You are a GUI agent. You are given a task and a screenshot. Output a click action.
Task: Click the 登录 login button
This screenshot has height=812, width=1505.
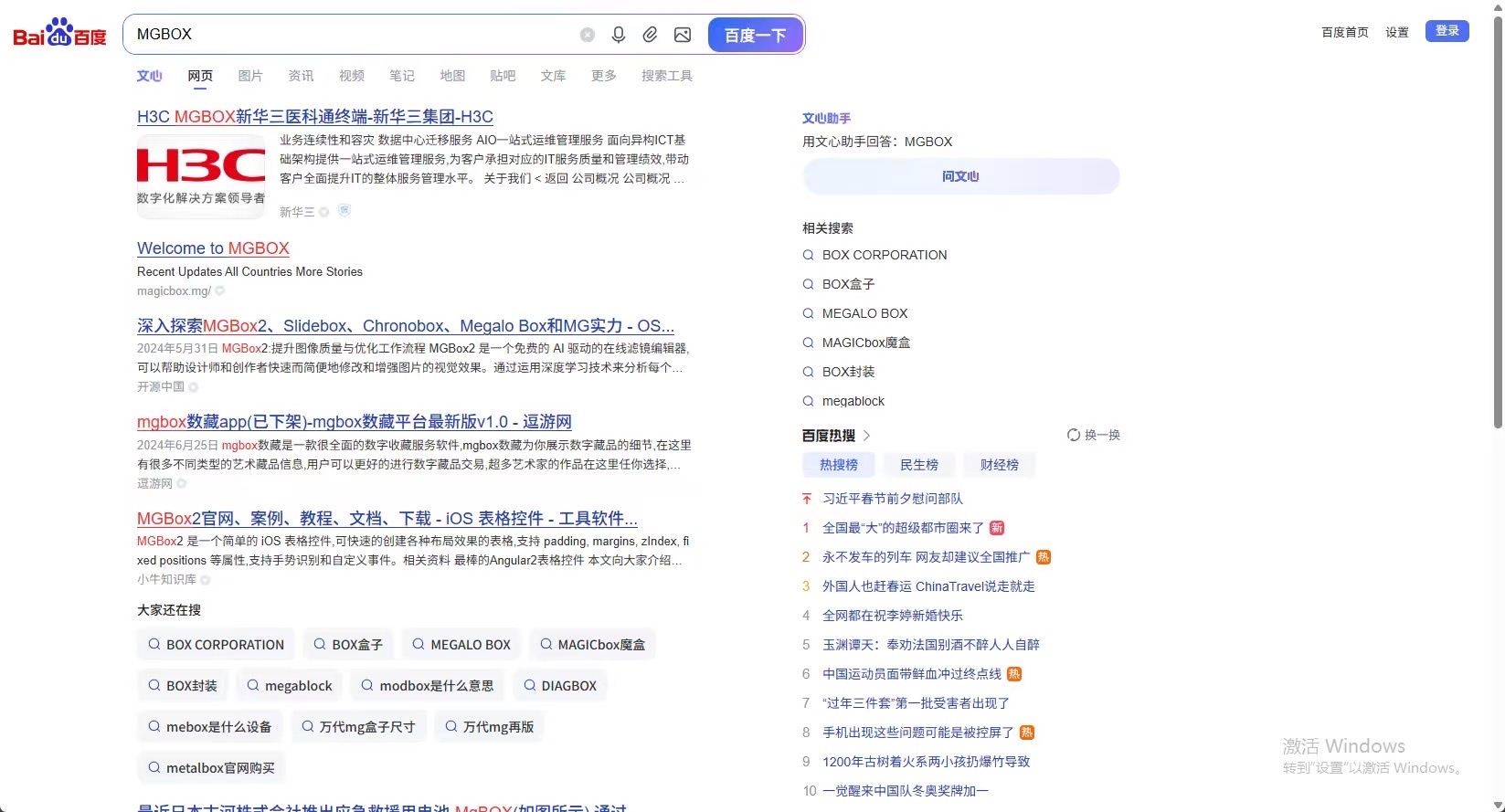tap(1447, 31)
